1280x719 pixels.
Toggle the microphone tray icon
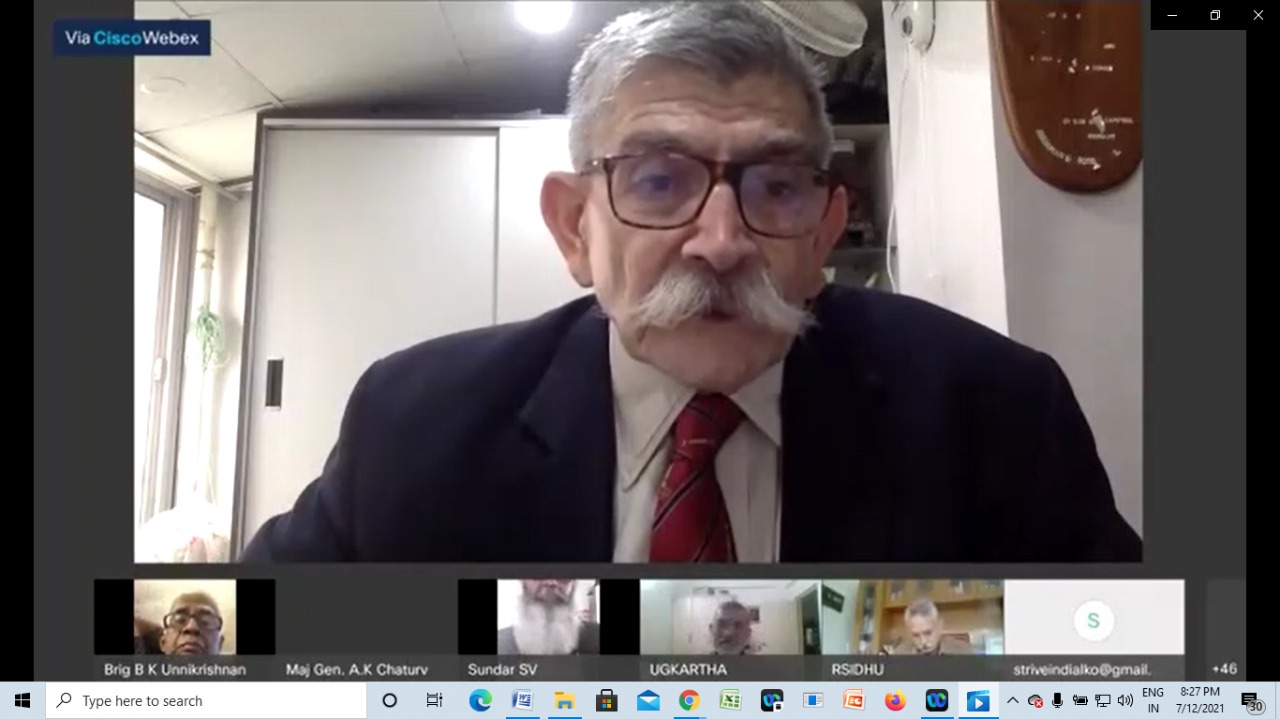coord(1057,701)
